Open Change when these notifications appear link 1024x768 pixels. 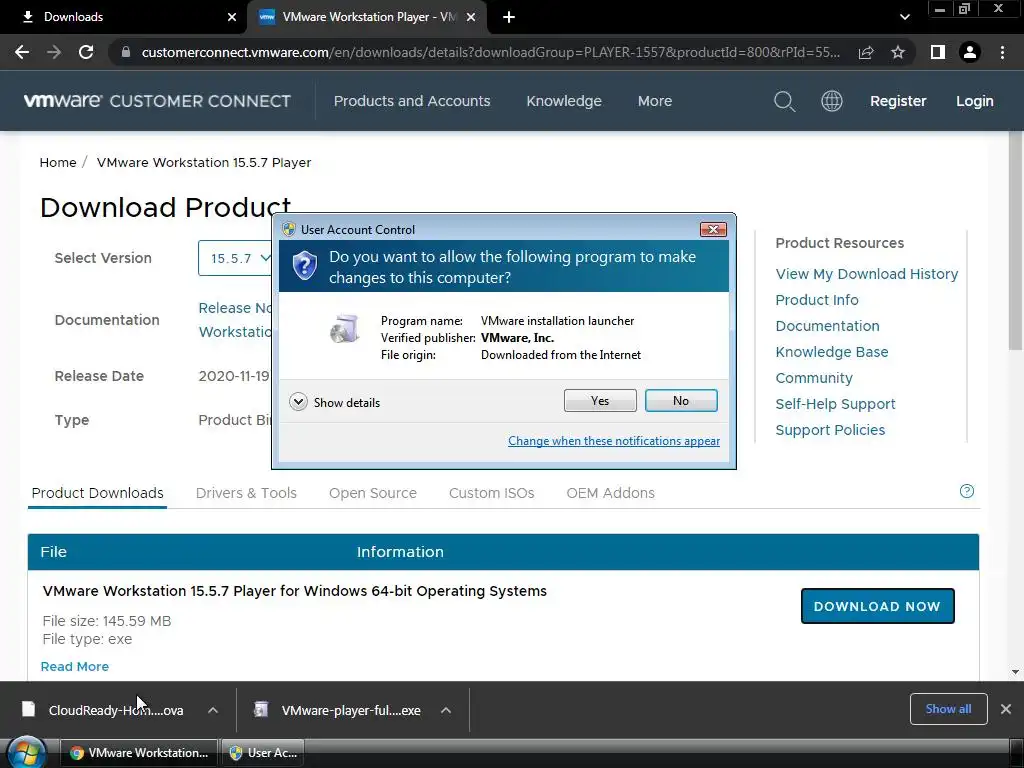614,441
